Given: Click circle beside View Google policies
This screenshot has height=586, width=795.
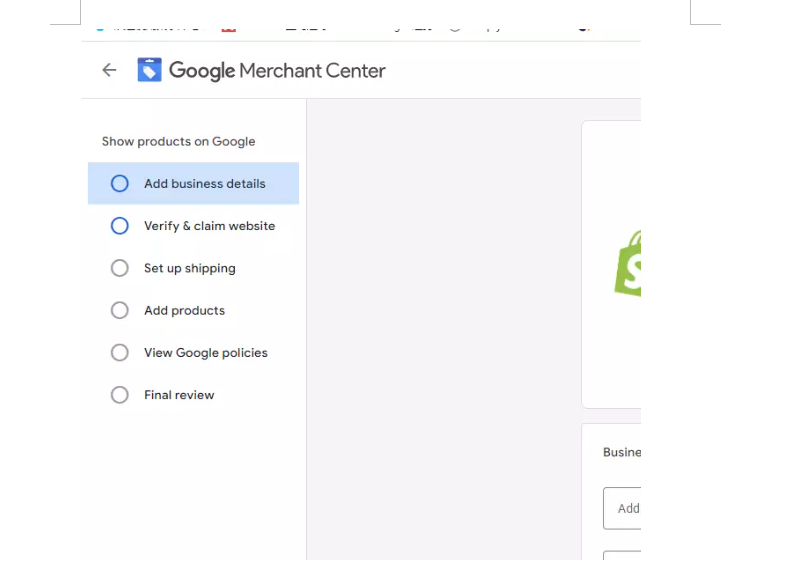Looking at the screenshot, I should (x=120, y=352).
